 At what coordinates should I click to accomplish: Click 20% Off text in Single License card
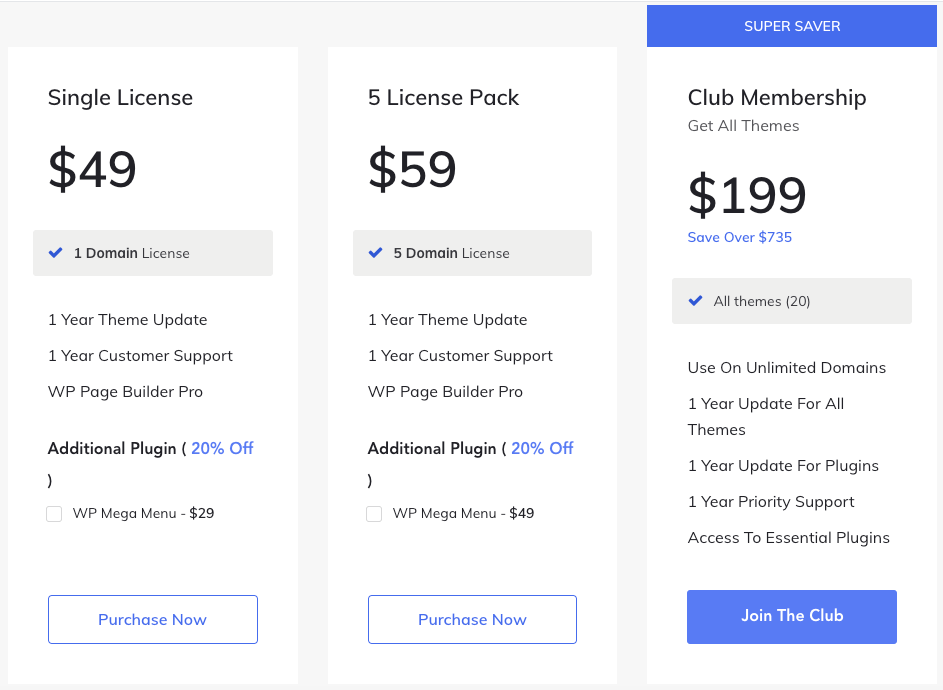click(x=222, y=448)
